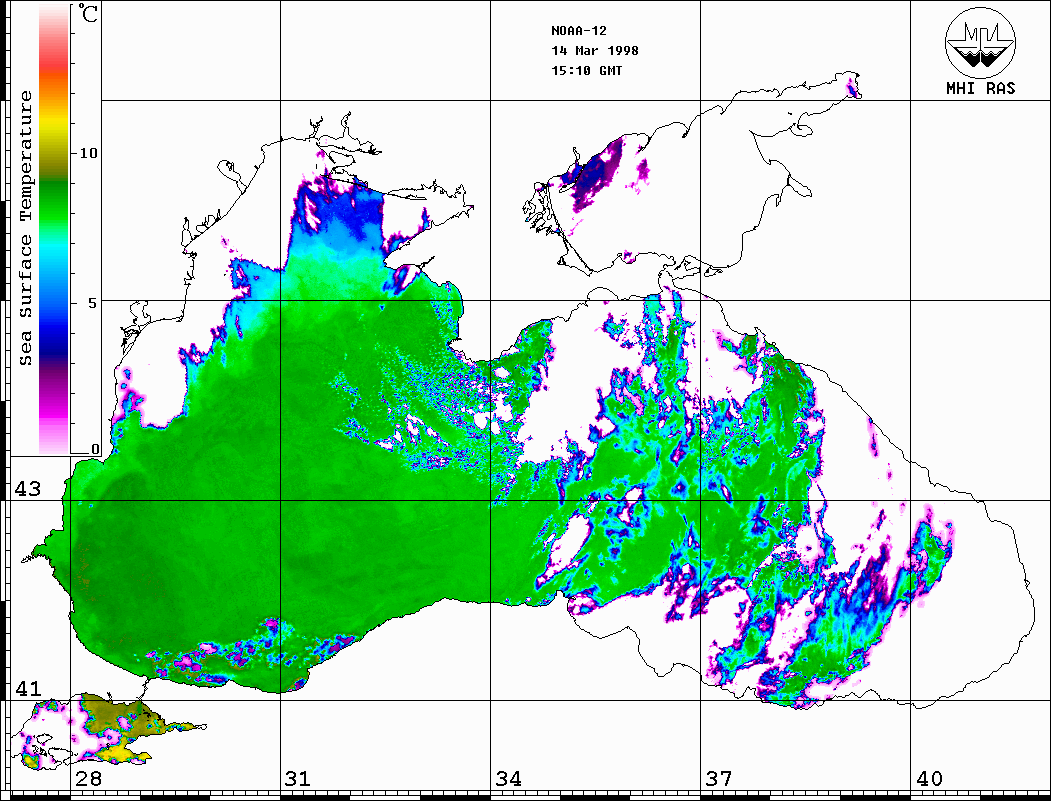Click the MHI RAS logo emblem
Screen dimensions: 1051x801
coord(980,42)
